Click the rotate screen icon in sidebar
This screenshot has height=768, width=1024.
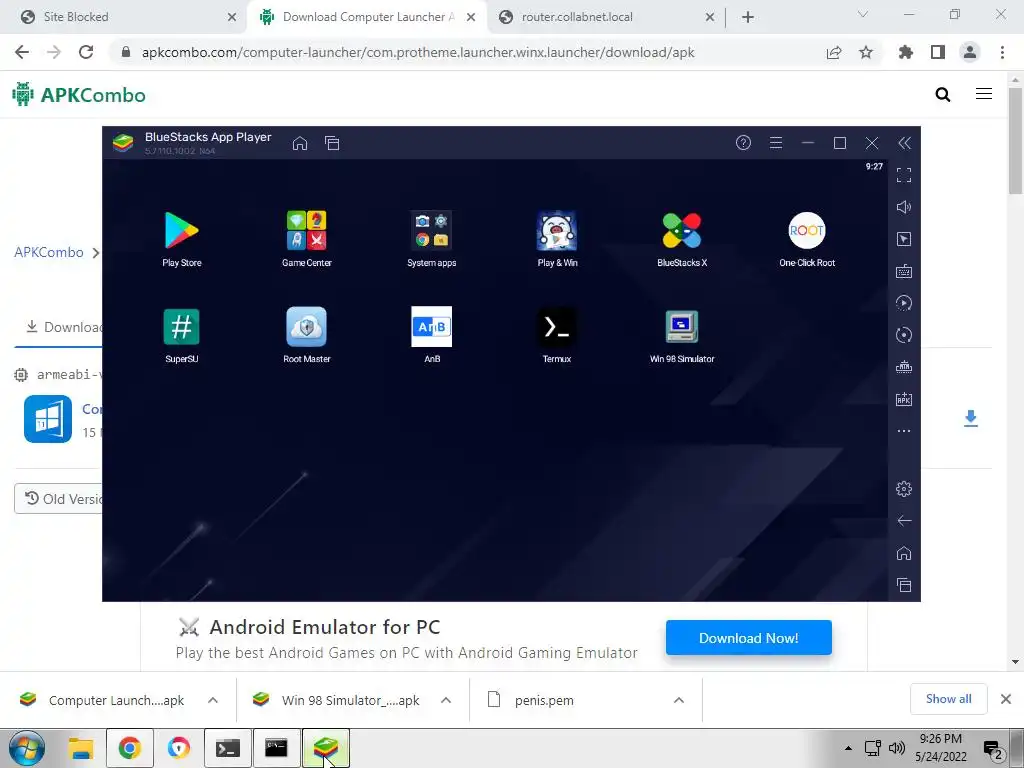click(x=904, y=335)
